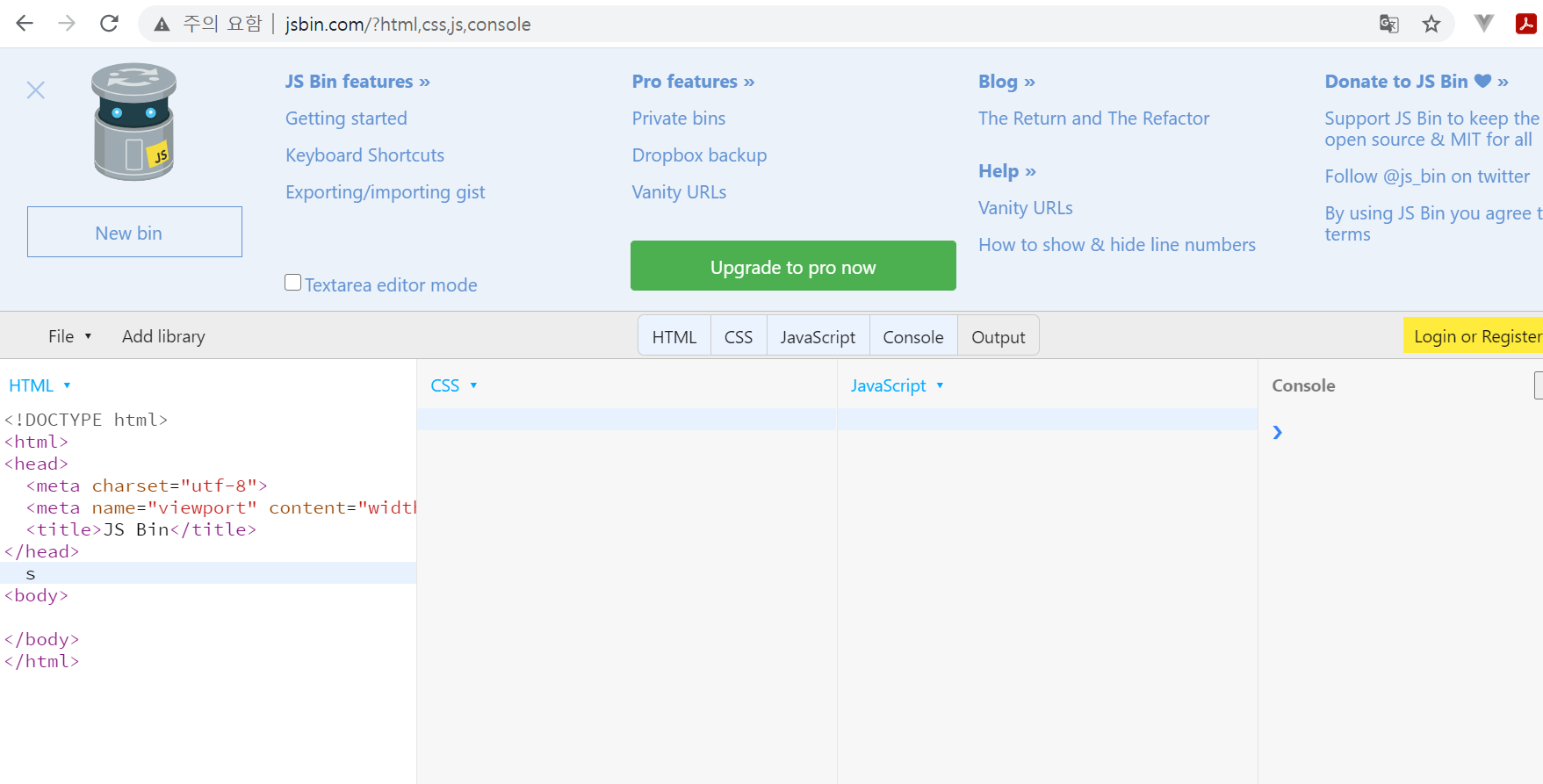The height and width of the screenshot is (784, 1543).
Task: Click the Console panel heading
Action: [x=1303, y=385]
